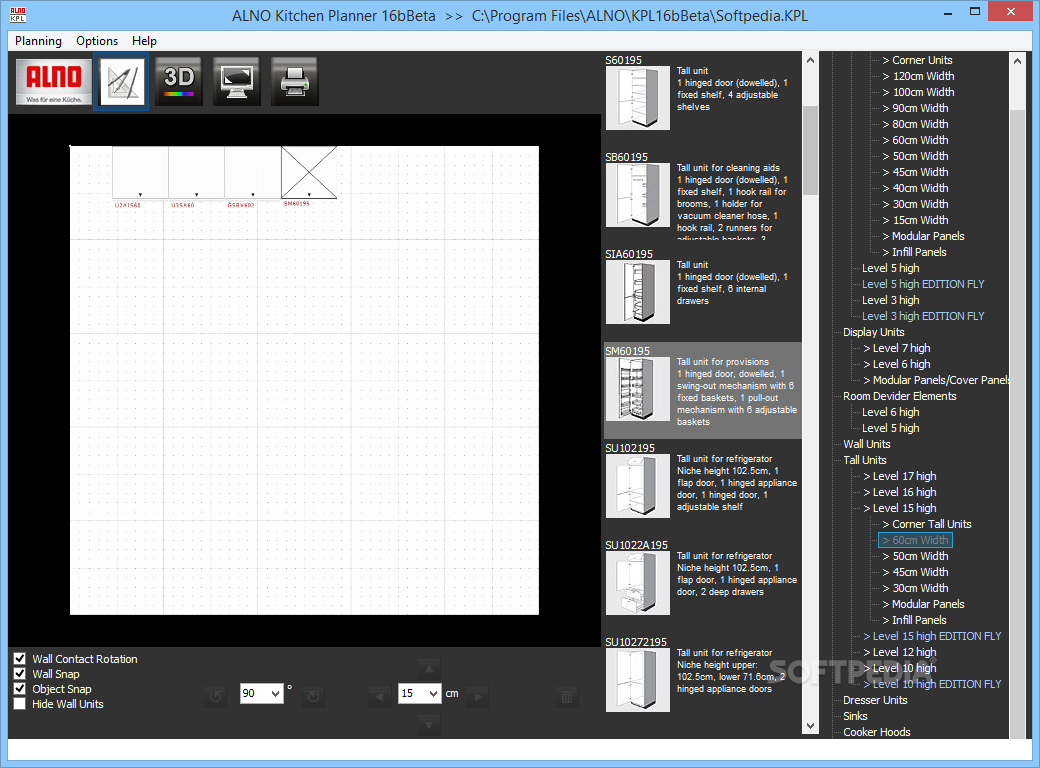Image resolution: width=1040 pixels, height=768 pixels.
Task: Select the 2D floor plan drawing view
Action: pos(121,82)
